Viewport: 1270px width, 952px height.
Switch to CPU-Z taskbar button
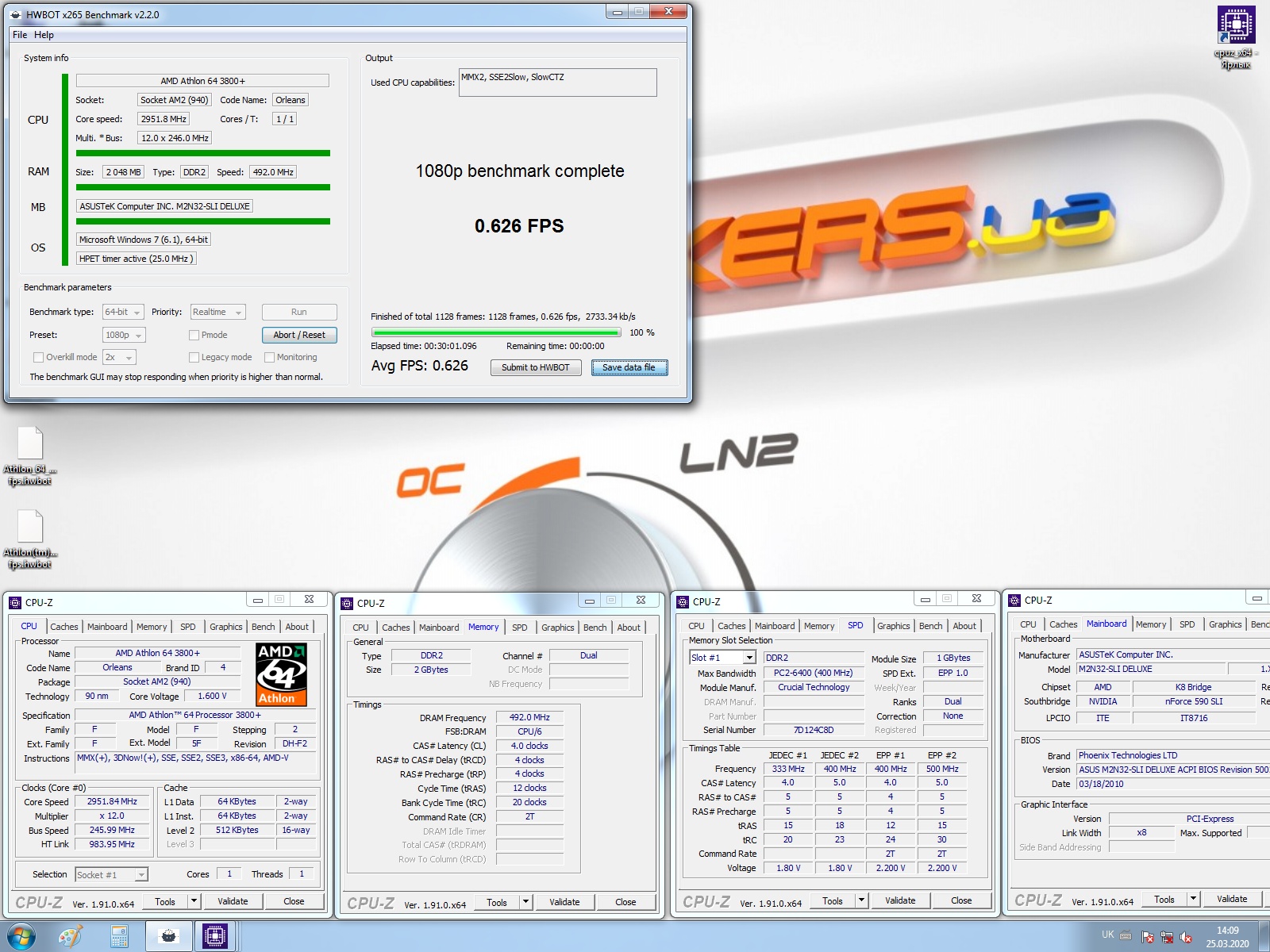[x=215, y=936]
